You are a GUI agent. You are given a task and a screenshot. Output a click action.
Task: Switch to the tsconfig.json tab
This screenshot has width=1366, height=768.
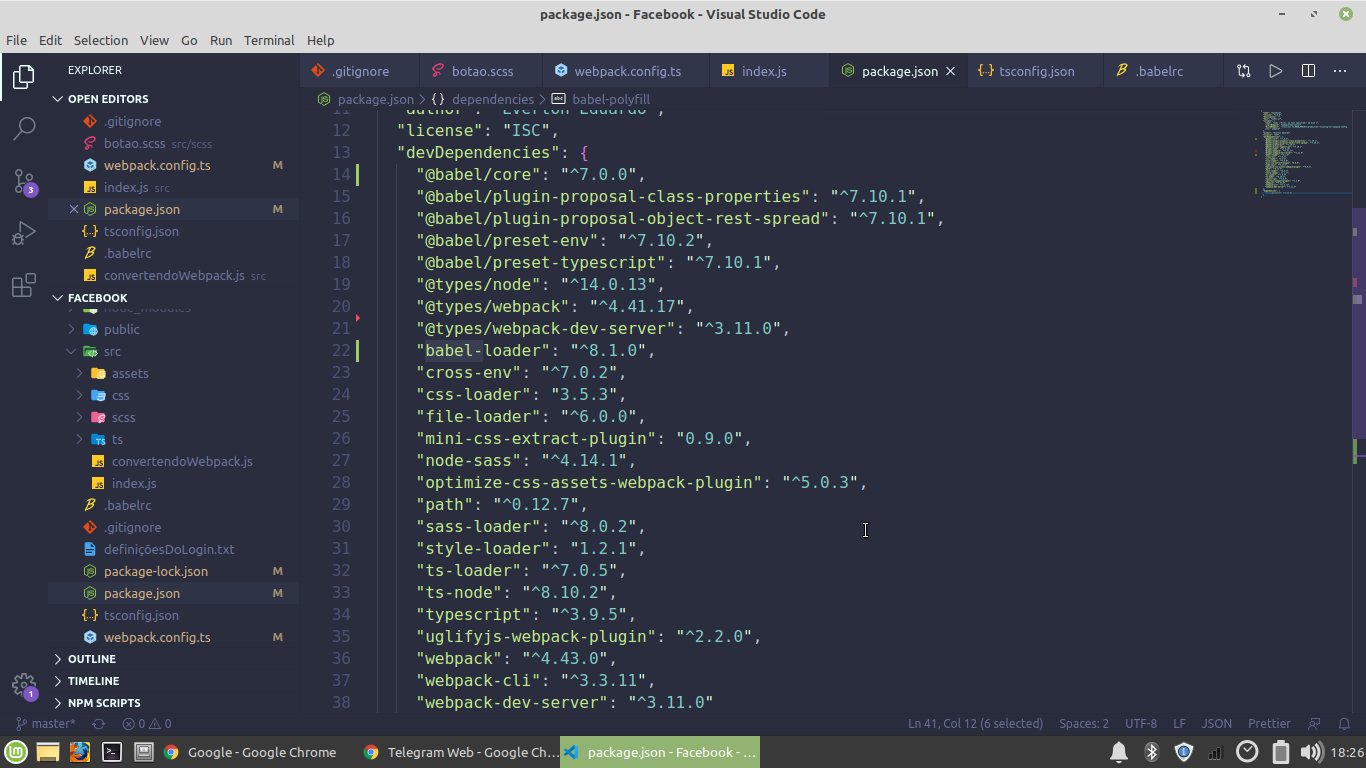tap(1036, 71)
